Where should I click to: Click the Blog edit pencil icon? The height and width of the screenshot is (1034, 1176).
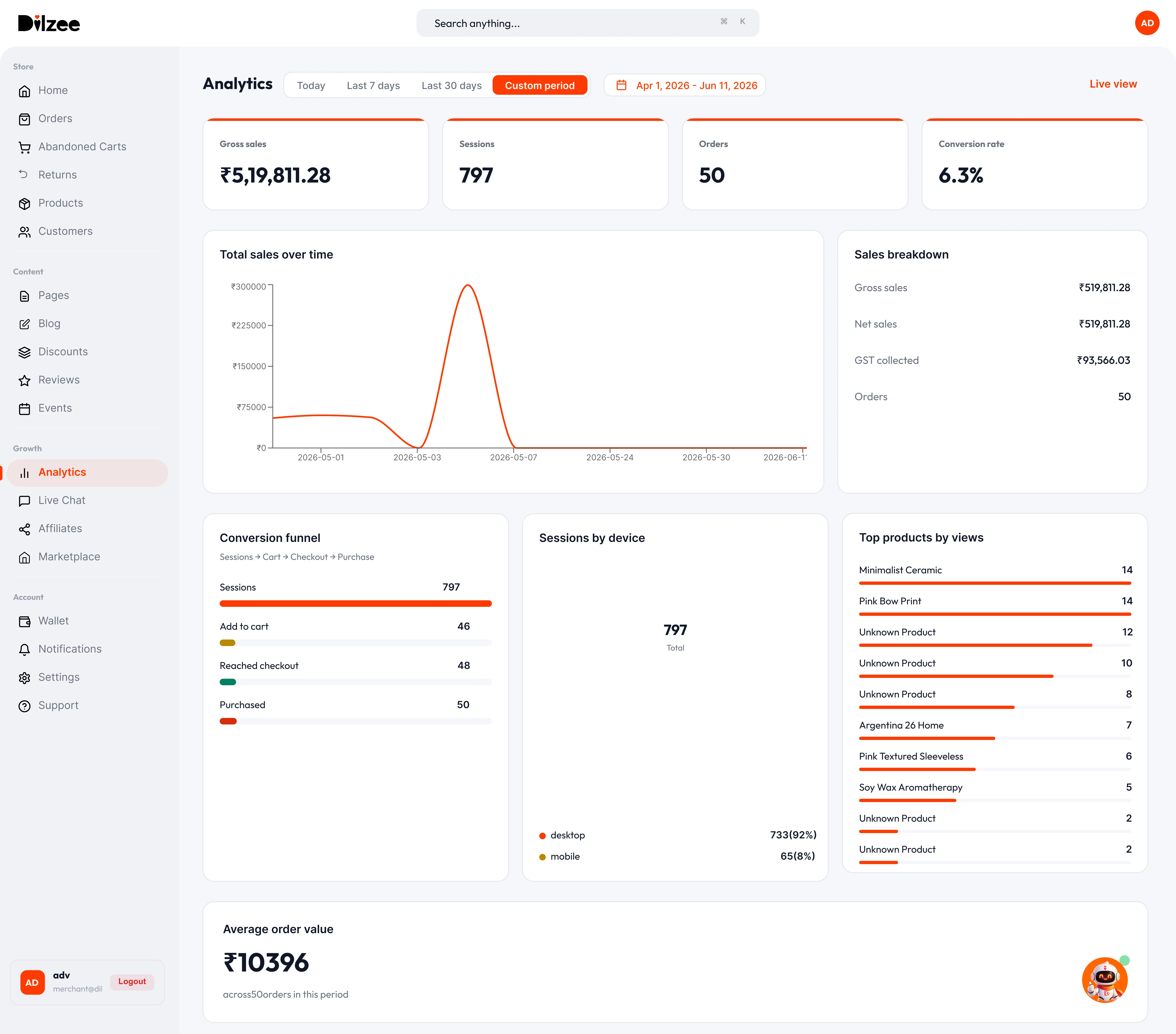point(24,324)
